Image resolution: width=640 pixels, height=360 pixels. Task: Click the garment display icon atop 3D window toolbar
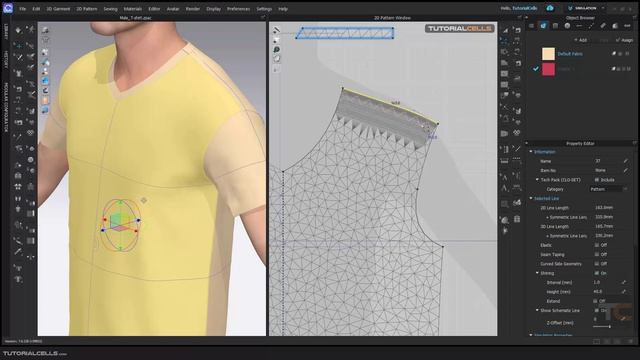(x=45, y=30)
